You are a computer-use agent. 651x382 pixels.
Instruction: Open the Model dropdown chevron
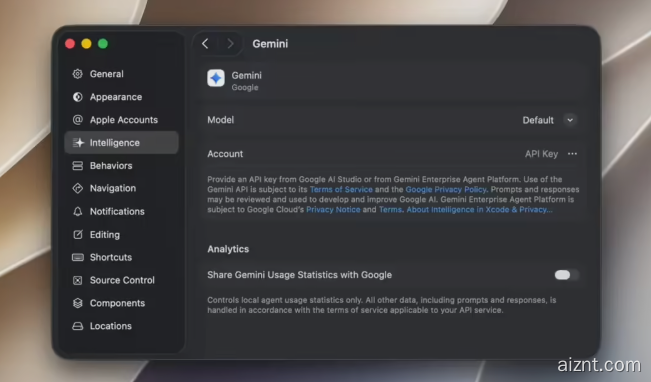pos(570,120)
